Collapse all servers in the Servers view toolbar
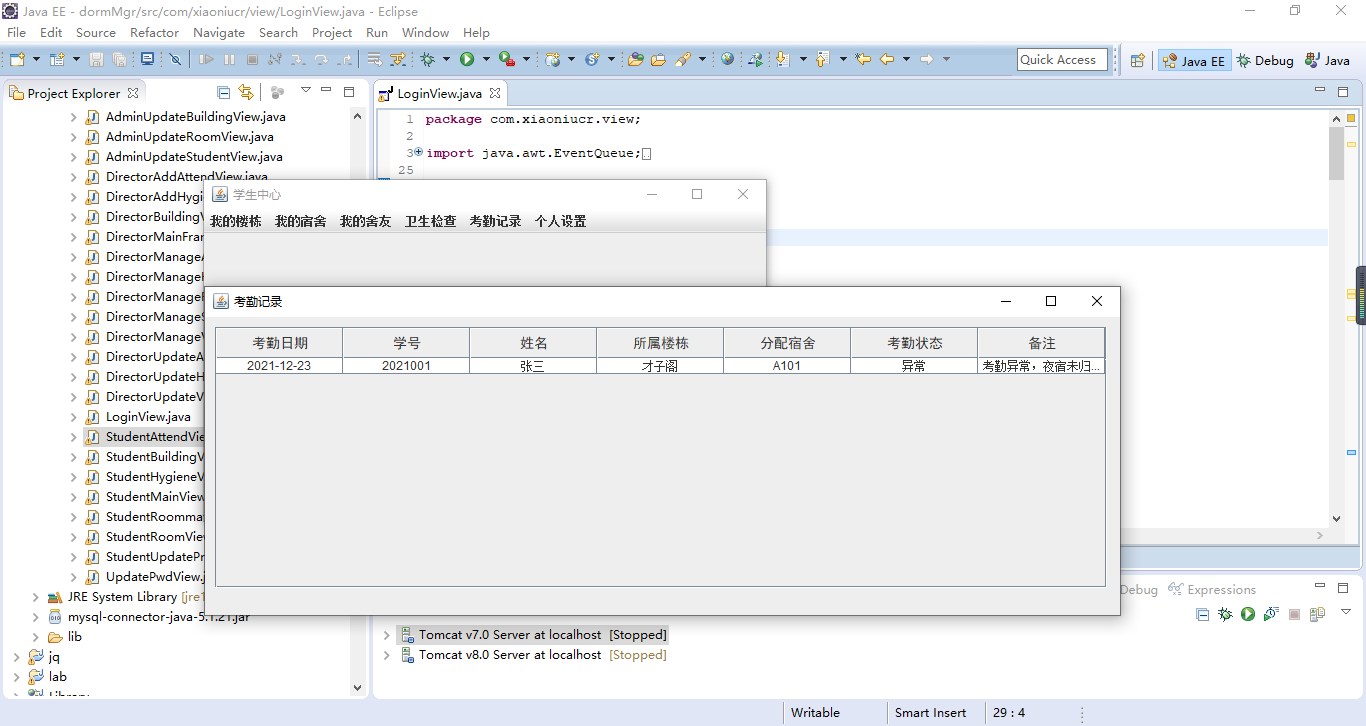 (1203, 614)
